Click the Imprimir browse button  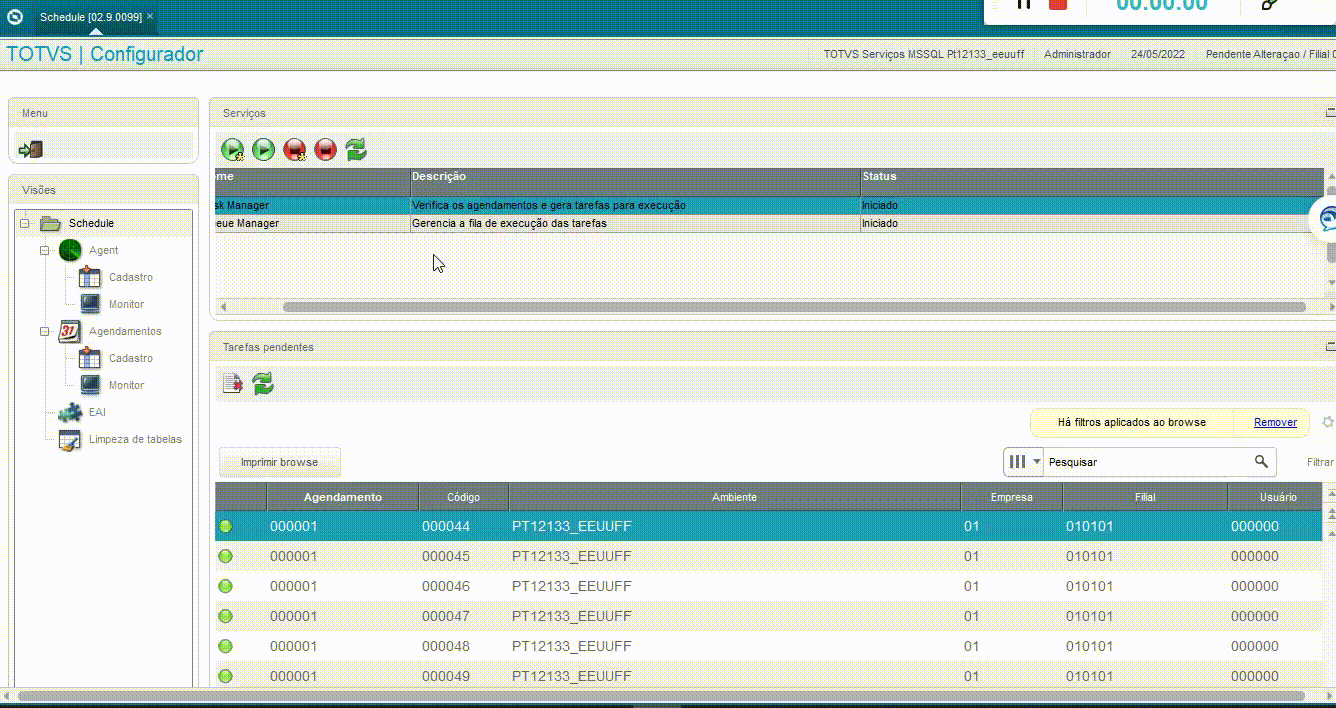coord(280,462)
